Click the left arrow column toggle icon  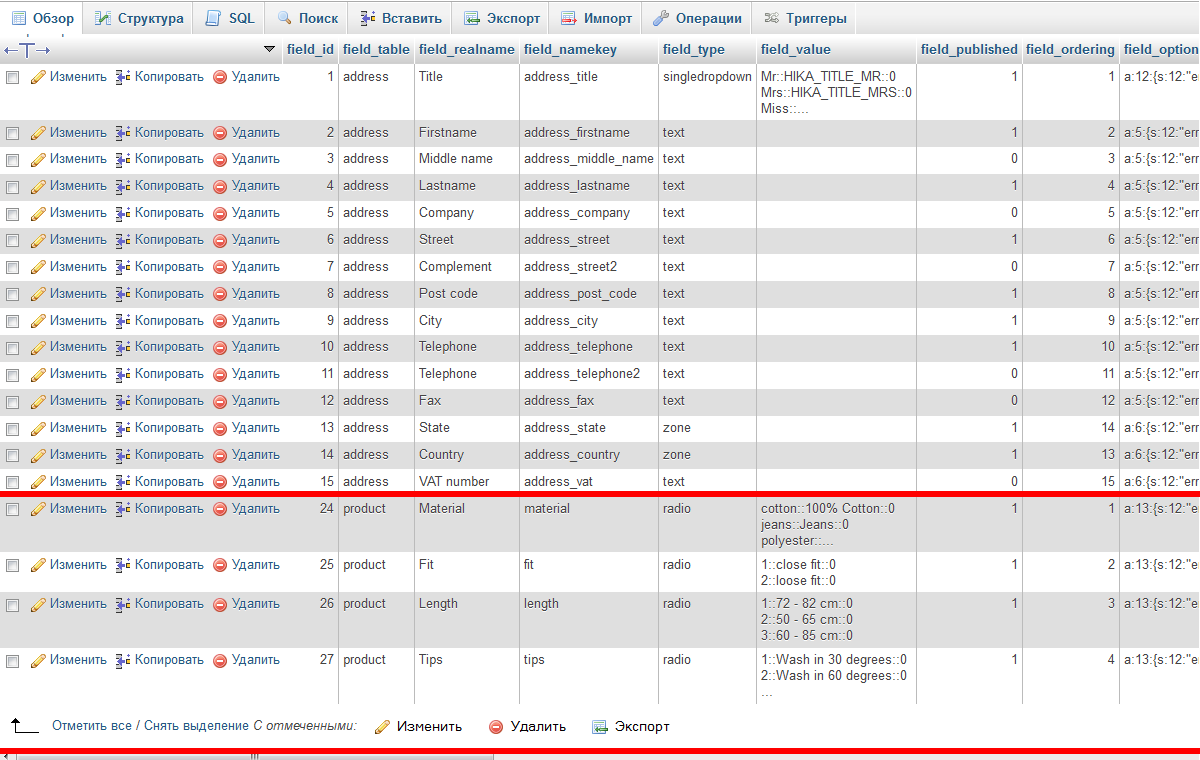(9, 49)
